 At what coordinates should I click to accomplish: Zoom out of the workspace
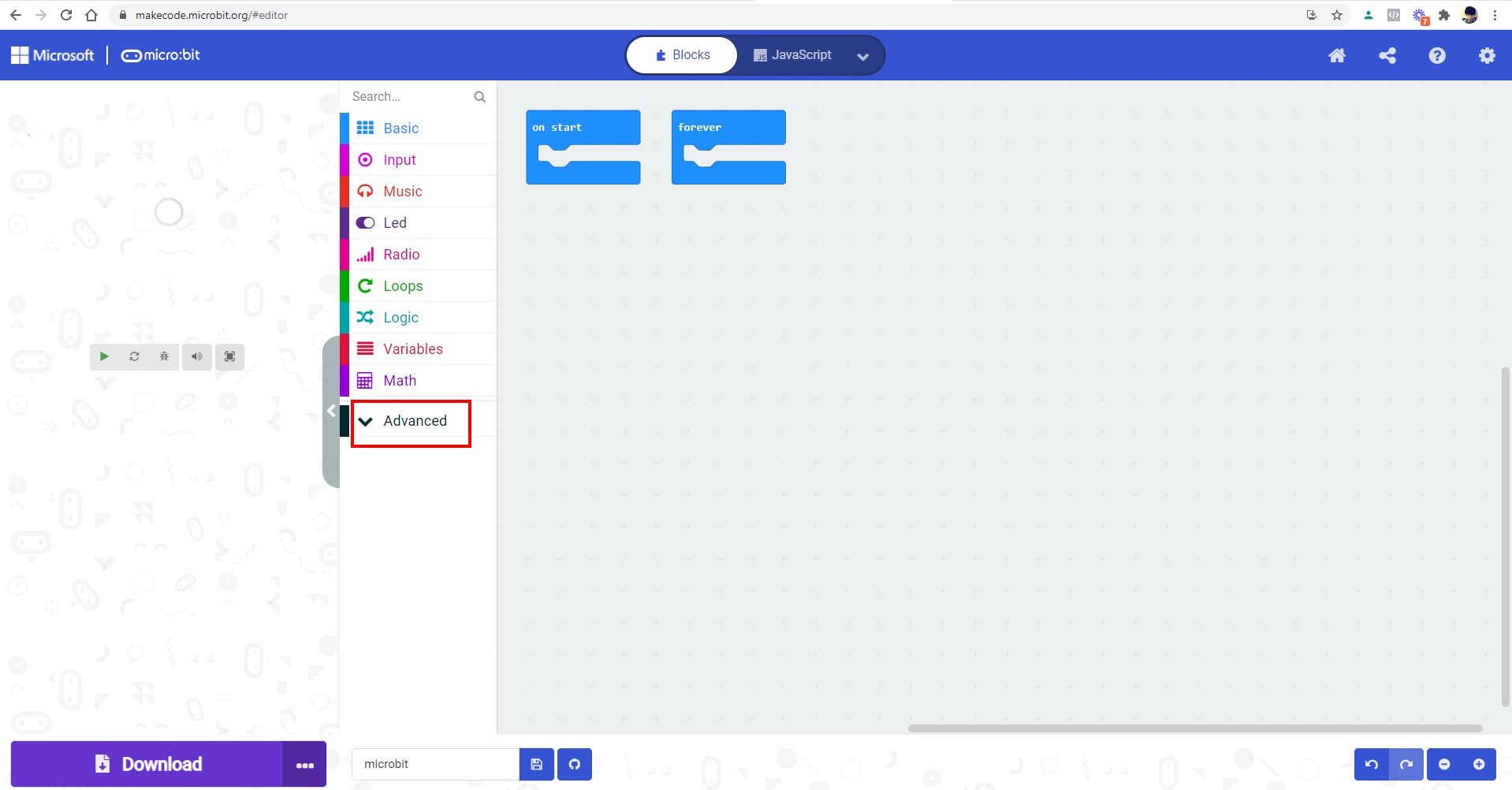tap(1444, 764)
